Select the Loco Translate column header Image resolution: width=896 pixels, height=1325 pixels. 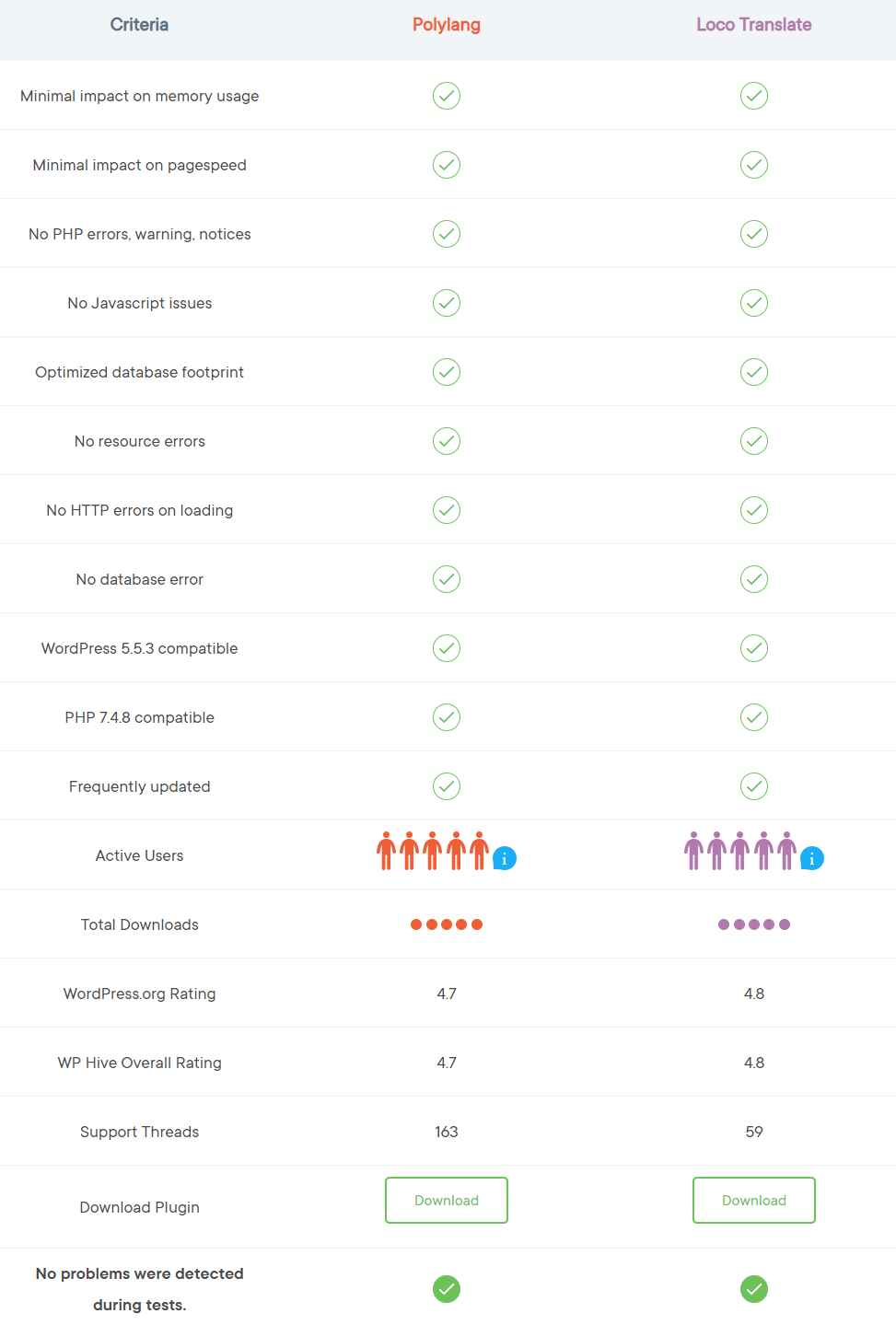pos(754,25)
